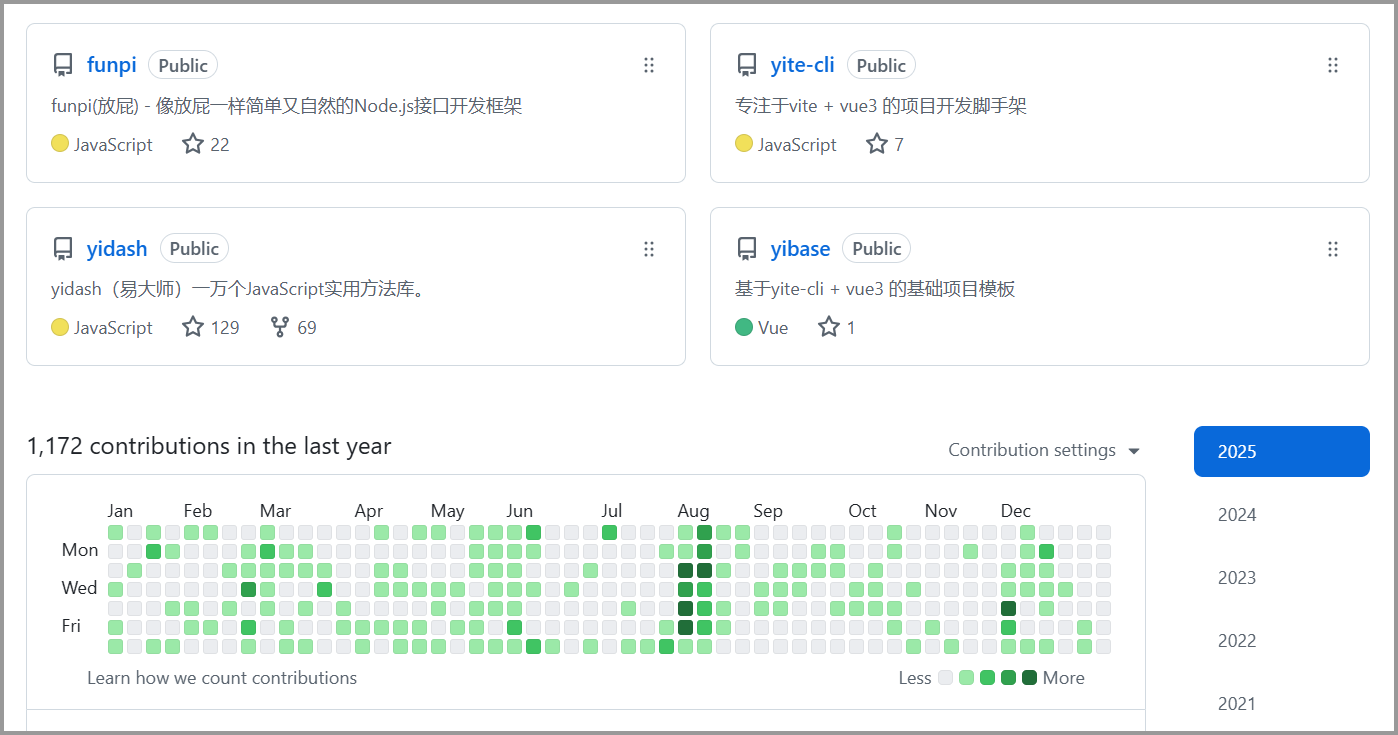
Task: View the 69 forks of yidash
Action: point(294,327)
